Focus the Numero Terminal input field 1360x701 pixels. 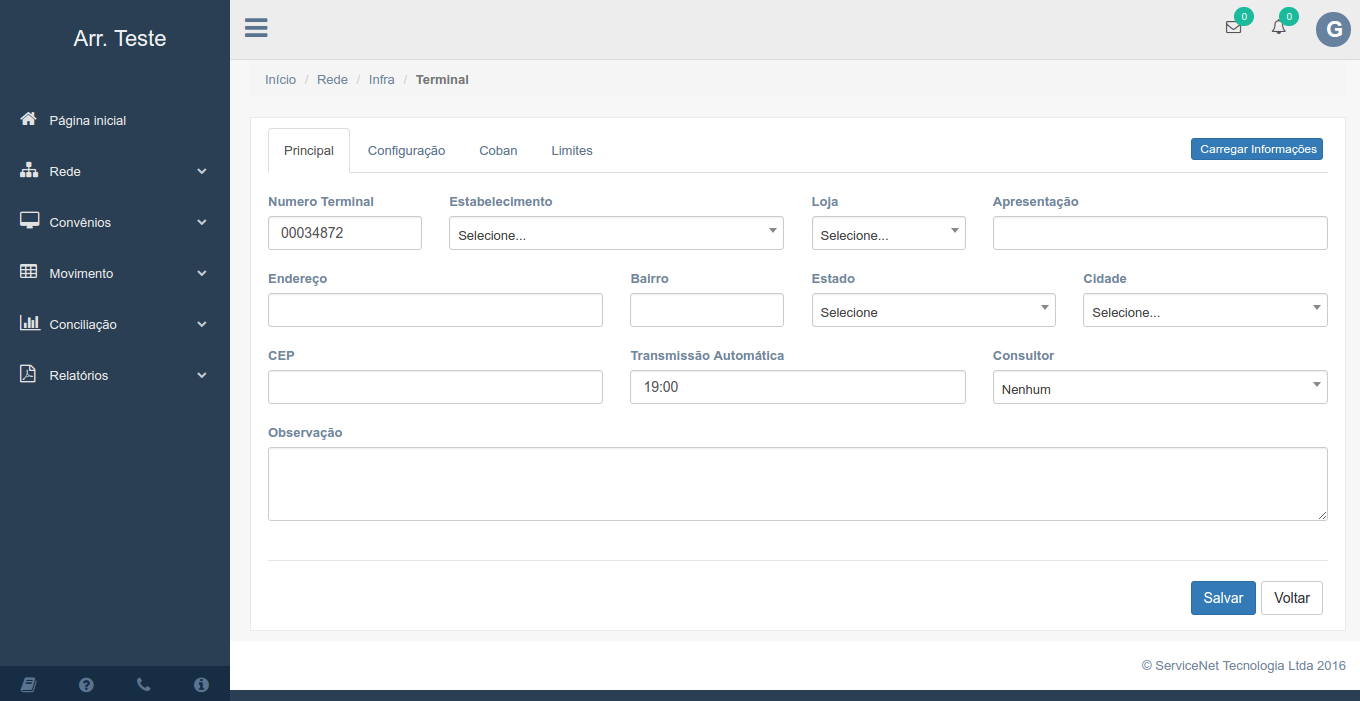(344, 233)
